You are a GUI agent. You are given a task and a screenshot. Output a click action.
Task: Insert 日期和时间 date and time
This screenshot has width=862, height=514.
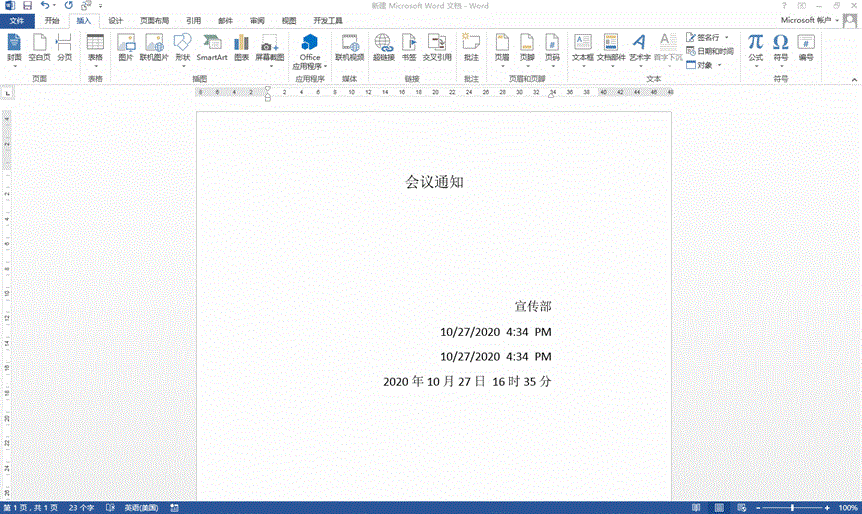710,51
